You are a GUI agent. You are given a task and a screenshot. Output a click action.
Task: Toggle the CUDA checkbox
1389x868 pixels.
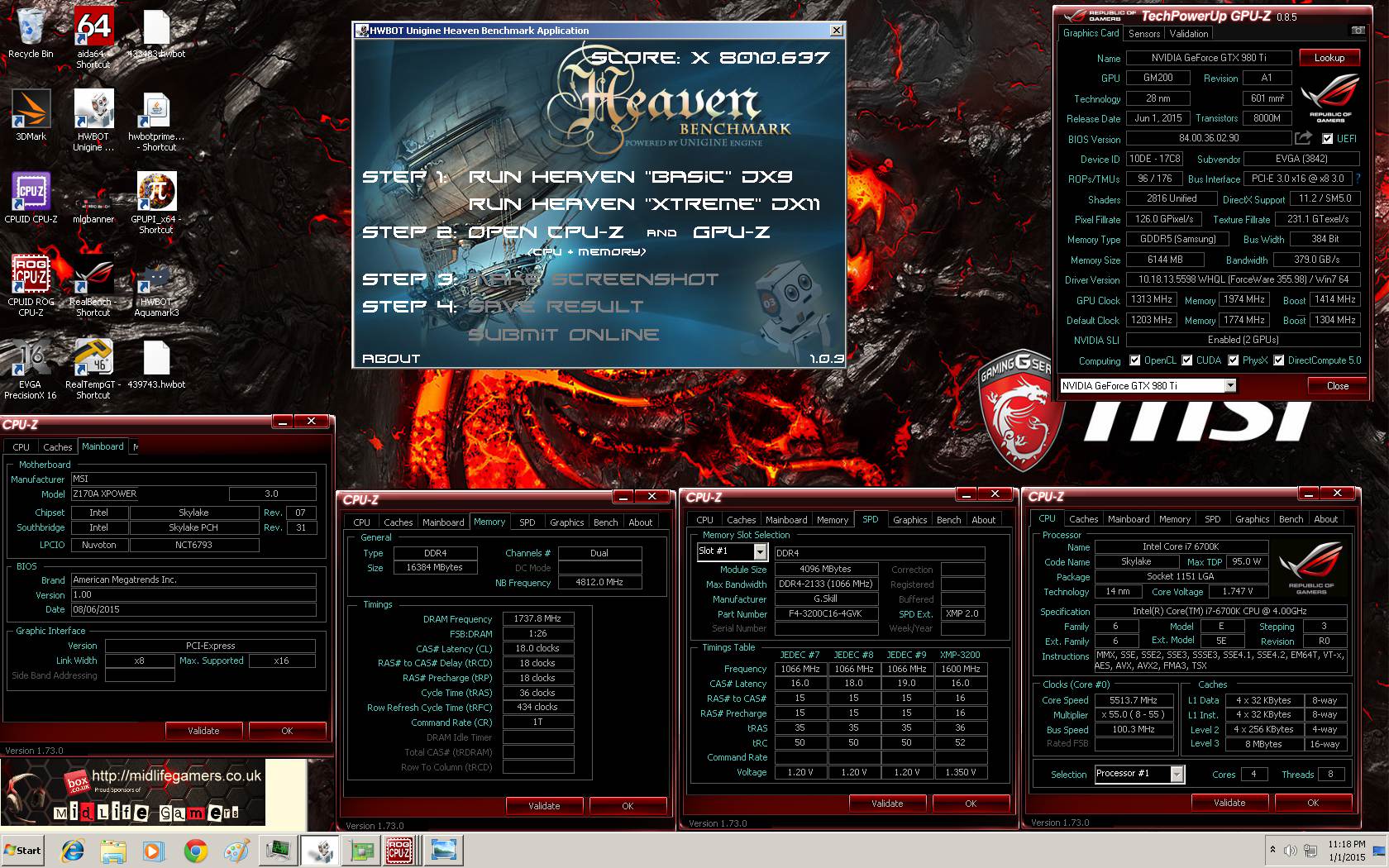(1187, 360)
